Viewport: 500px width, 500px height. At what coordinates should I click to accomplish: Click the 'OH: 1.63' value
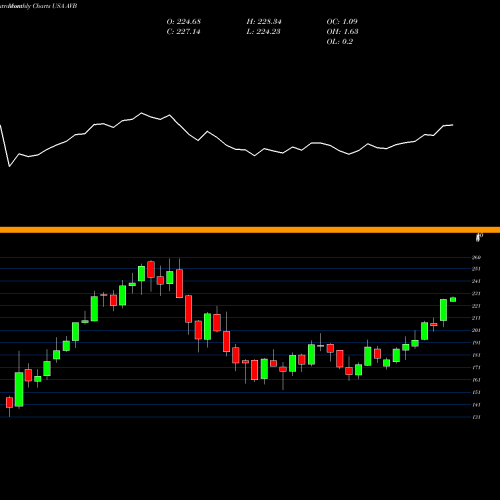[342, 32]
